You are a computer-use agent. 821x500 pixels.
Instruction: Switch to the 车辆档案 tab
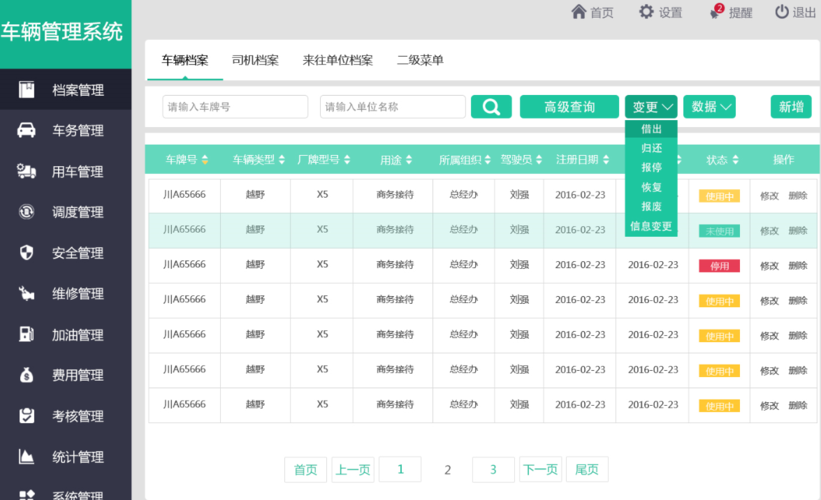pos(185,60)
